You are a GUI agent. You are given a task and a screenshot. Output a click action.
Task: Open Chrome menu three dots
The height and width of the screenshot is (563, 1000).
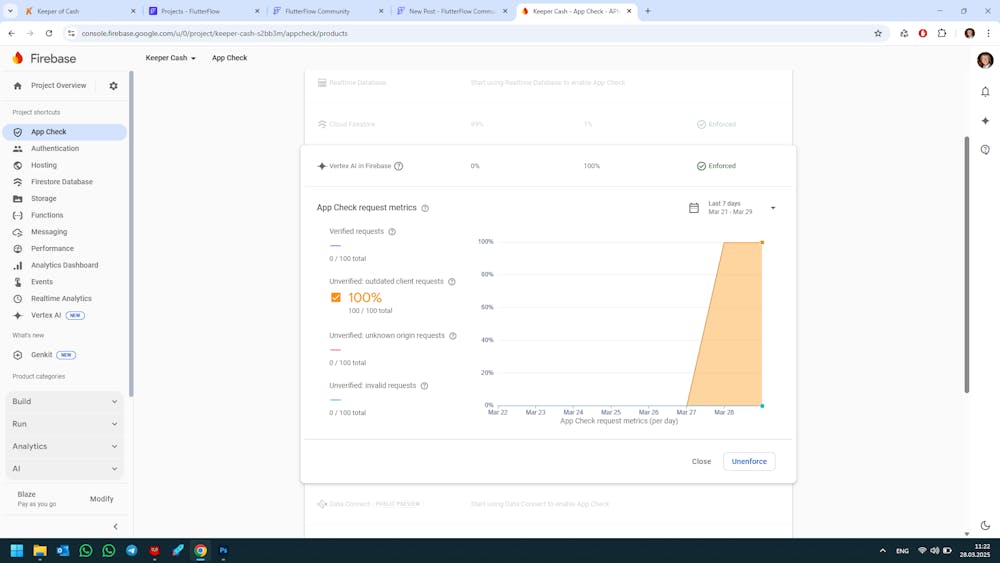[988, 33]
